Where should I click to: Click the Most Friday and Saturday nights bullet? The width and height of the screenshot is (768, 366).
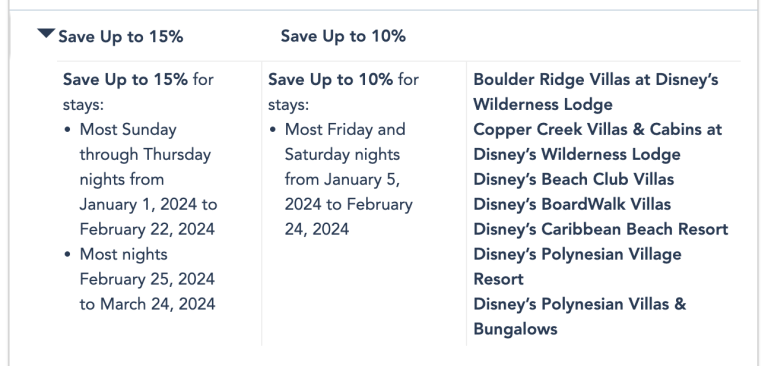pyautogui.click(x=349, y=179)
